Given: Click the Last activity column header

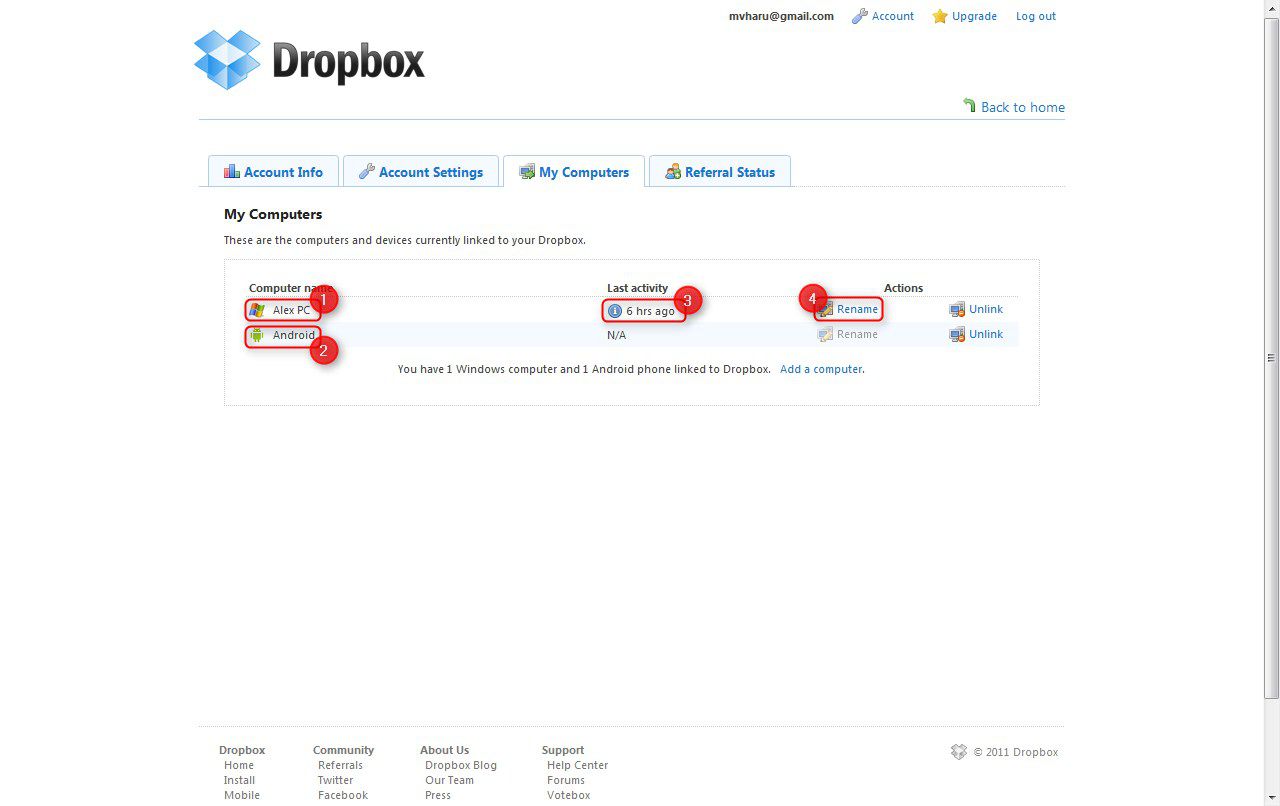Looking at the screenshot, I should point(637,288).
